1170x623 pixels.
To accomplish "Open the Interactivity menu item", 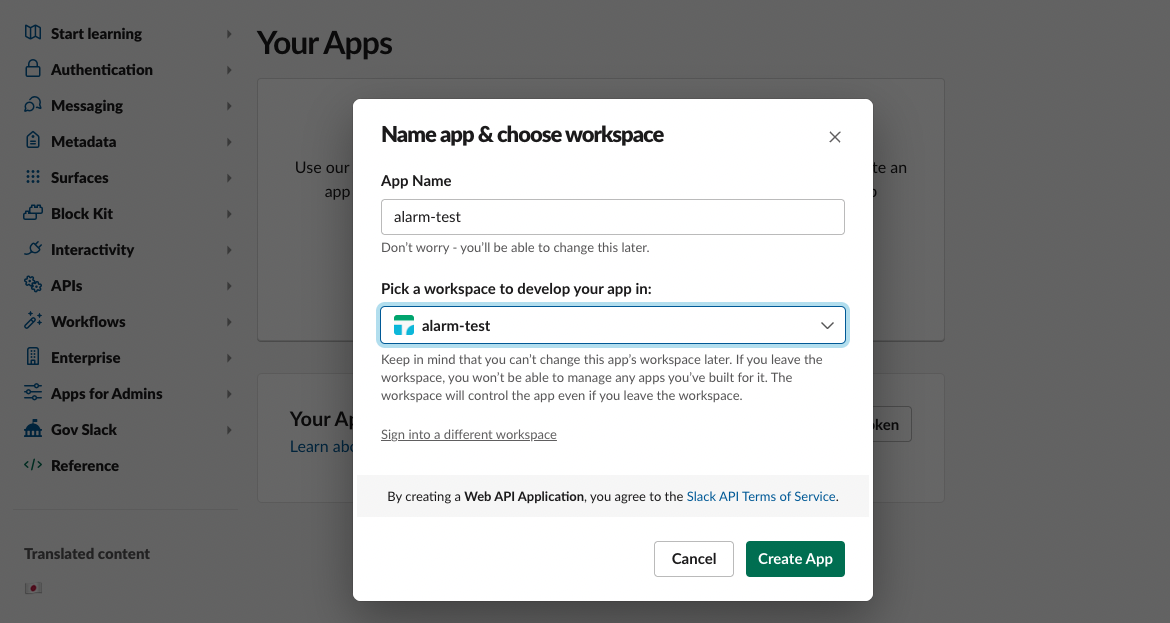I will coord(93,250).
